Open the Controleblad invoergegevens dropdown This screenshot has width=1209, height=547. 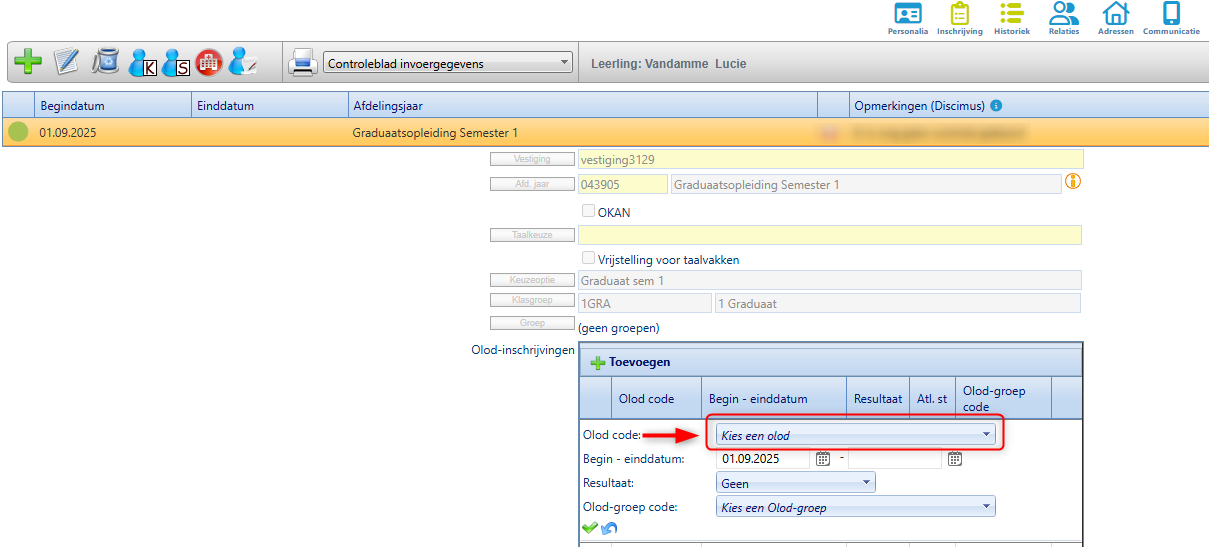click(x=448, y=64)
